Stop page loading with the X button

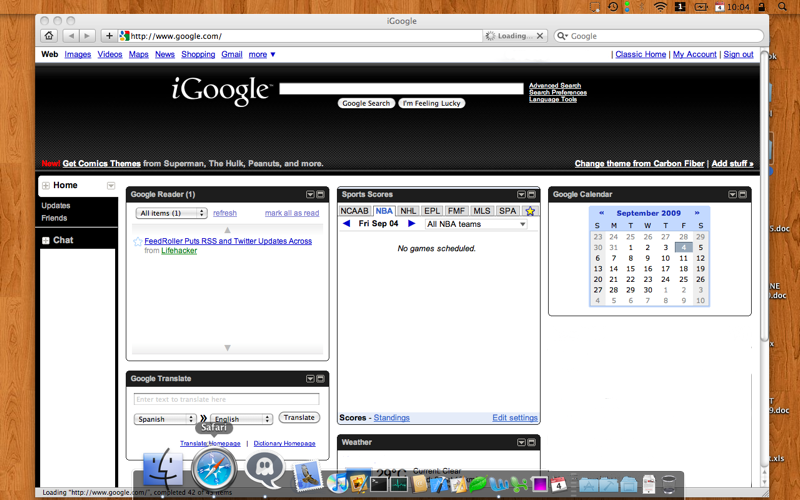pos(540,36)
